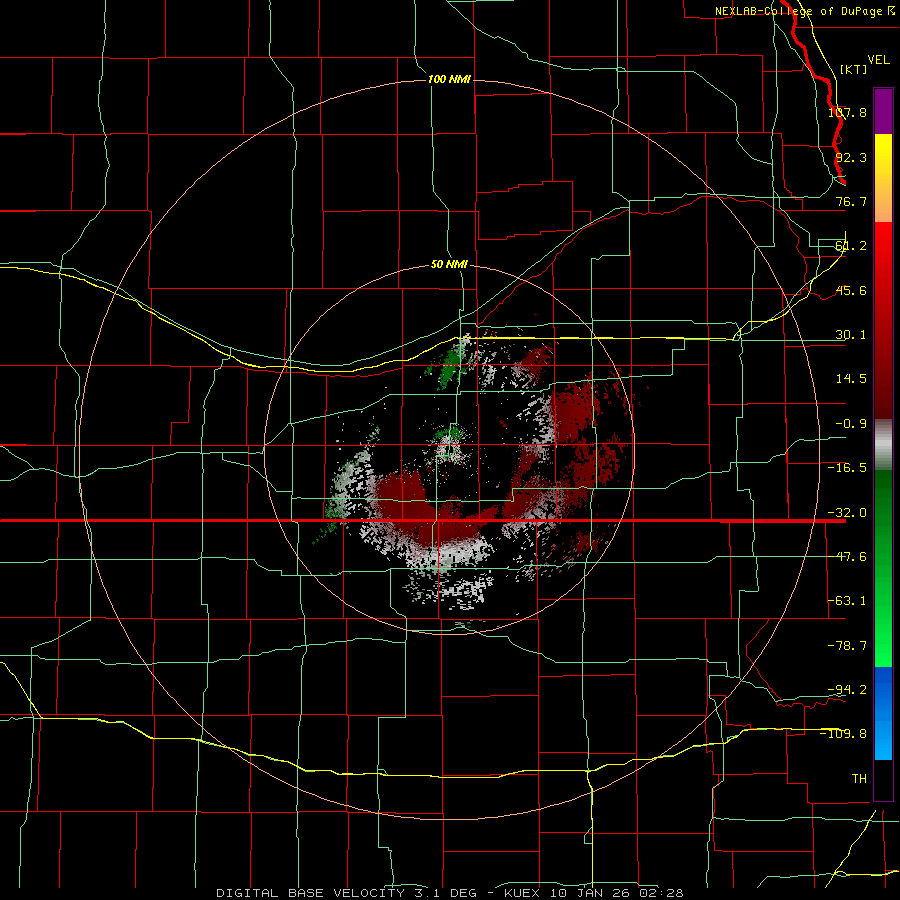Click the -47.6 velocity scale value
The width and height of the screenshot is (900, 900).
[x=847, y=557]
